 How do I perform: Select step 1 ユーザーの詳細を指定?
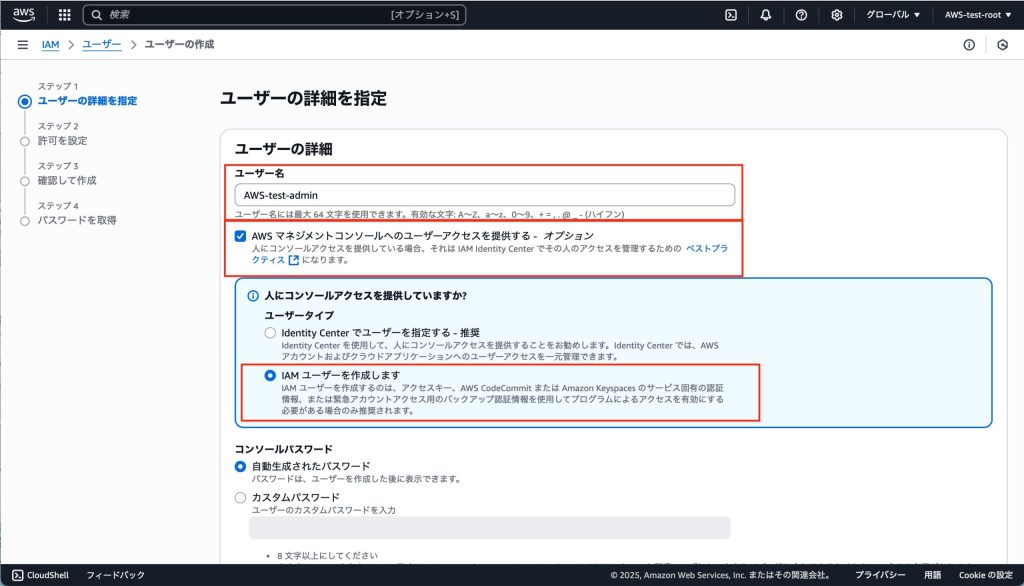coord(87,101)
